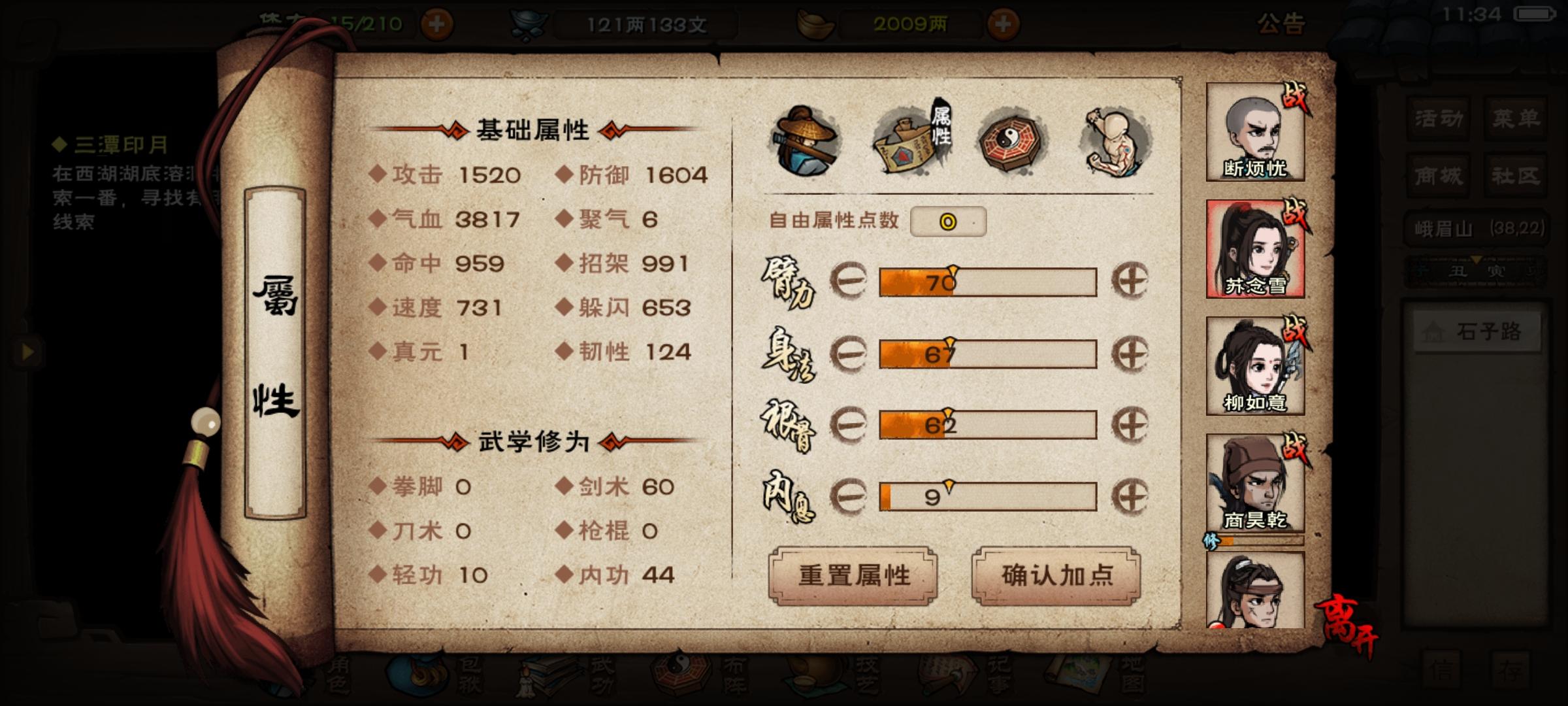Open the straw-hat swordsman character tab
The image size is (1568, 706).
tap(806, 142)
